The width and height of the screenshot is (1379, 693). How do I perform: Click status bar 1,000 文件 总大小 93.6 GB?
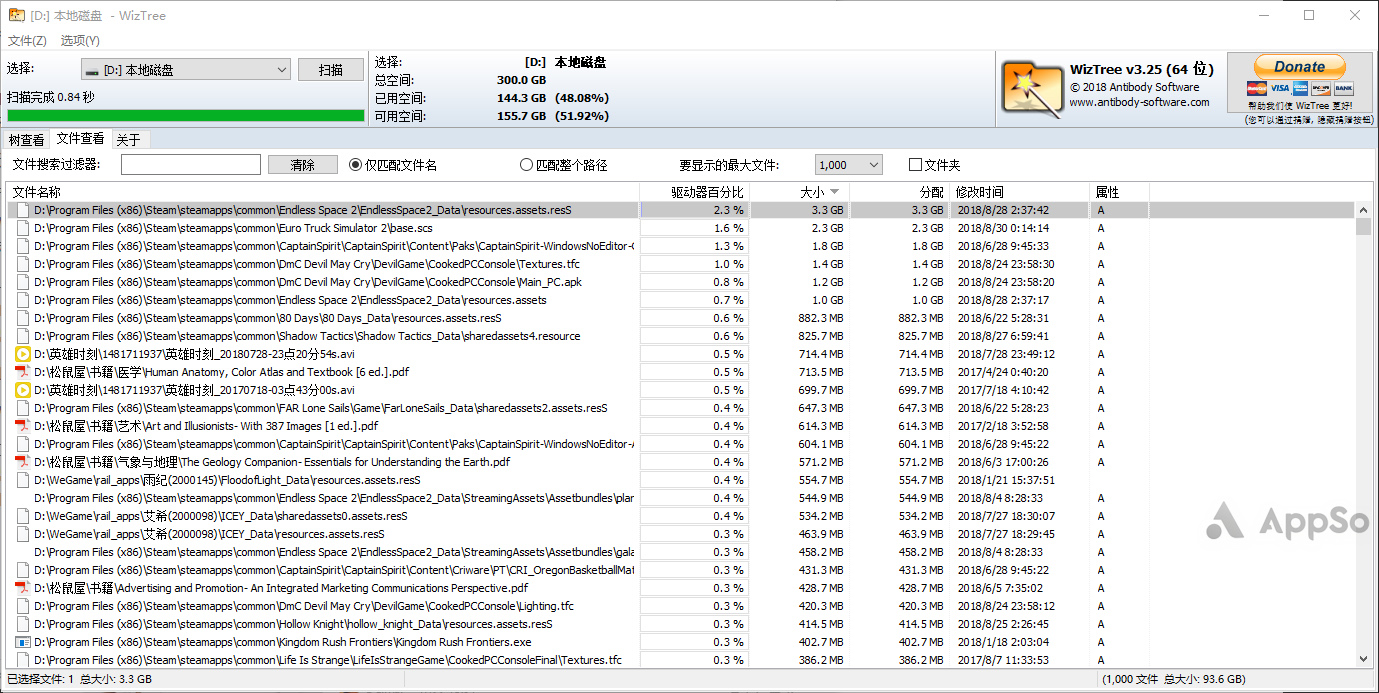pos(1176,679)
